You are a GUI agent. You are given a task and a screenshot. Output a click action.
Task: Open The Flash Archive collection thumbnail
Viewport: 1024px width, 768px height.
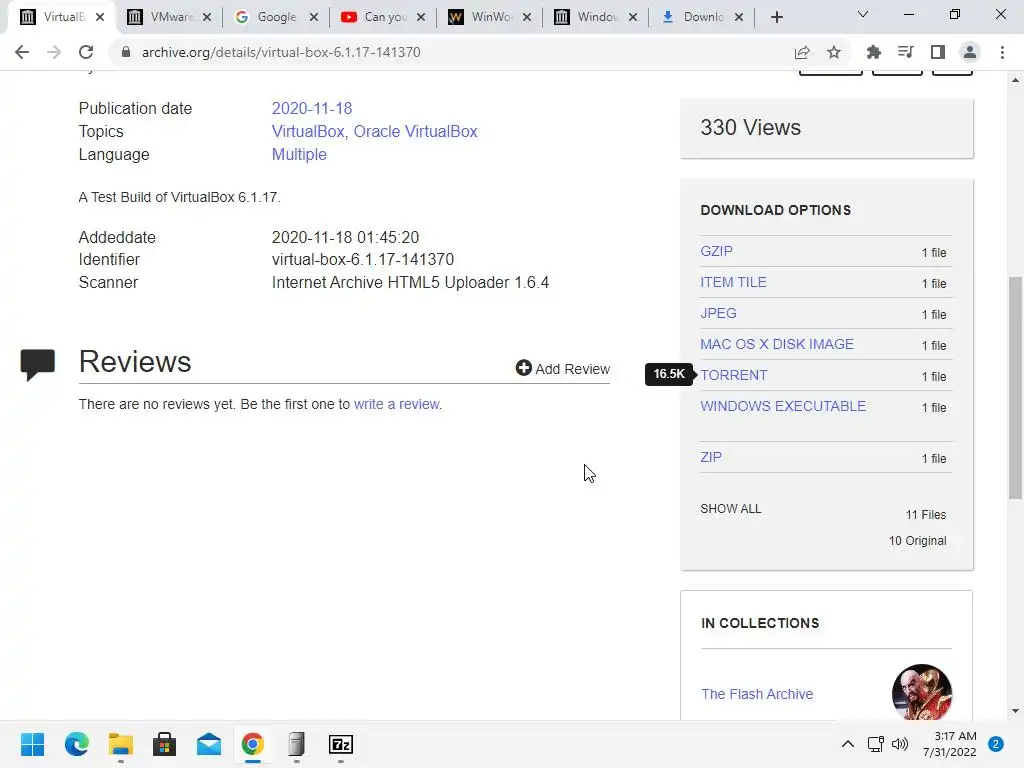[921, 693]
